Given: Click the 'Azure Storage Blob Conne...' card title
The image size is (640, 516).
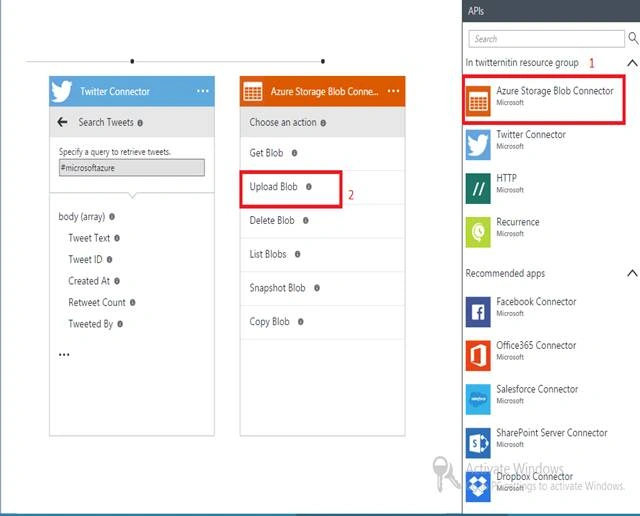Looking at the screenshot, I should 324,91.
